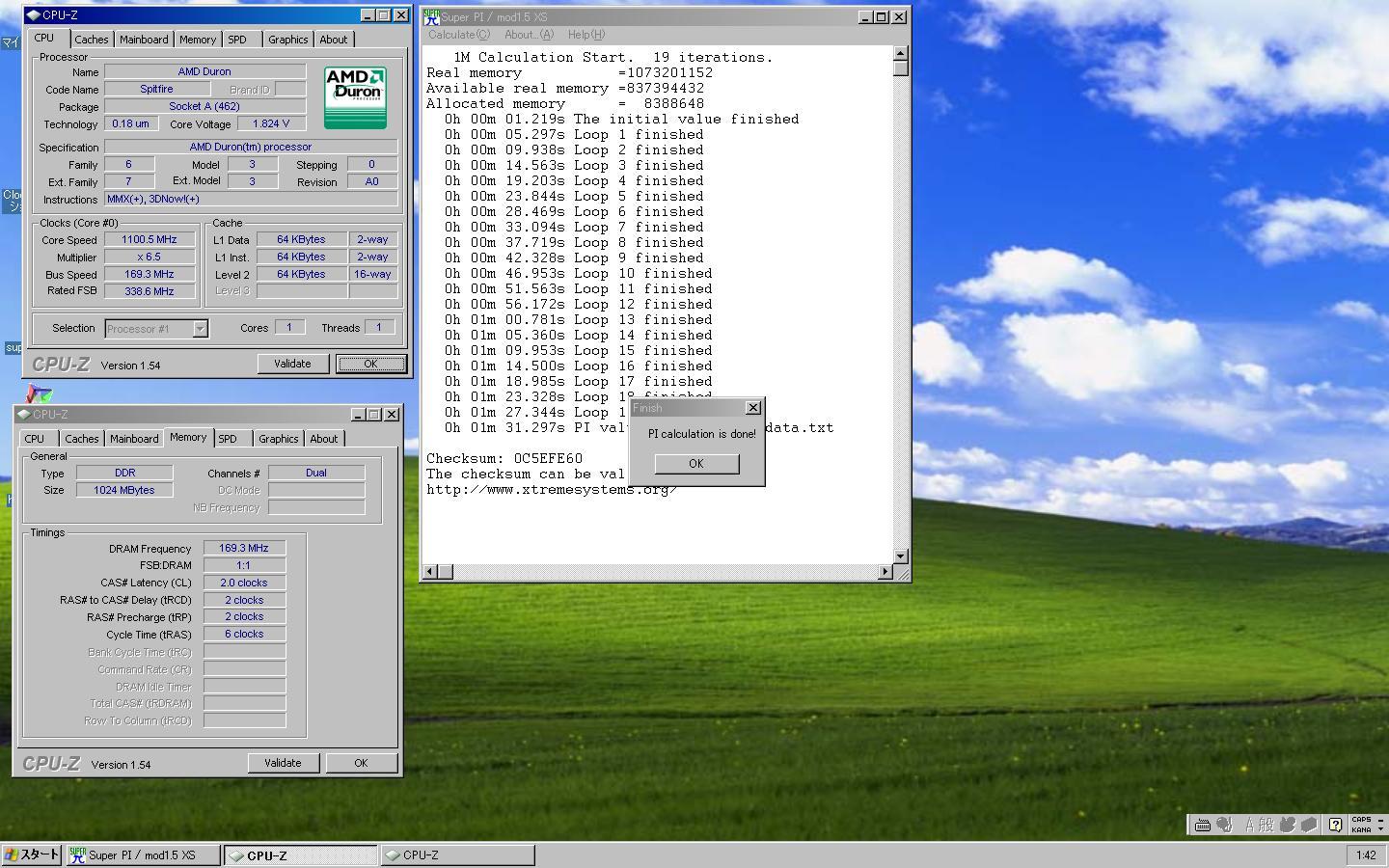Click Super PI horizontal scrollbar right arrow
The width and height of the screenshot is (1389, 868).
(x=885, y=572)
